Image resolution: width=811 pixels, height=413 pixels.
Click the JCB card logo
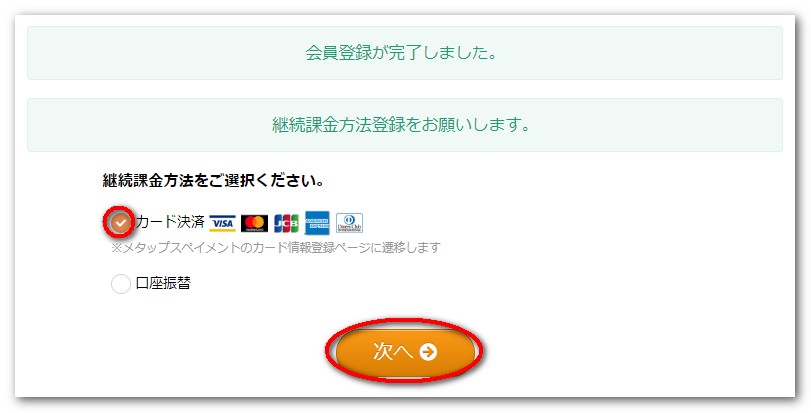[287, 223]
